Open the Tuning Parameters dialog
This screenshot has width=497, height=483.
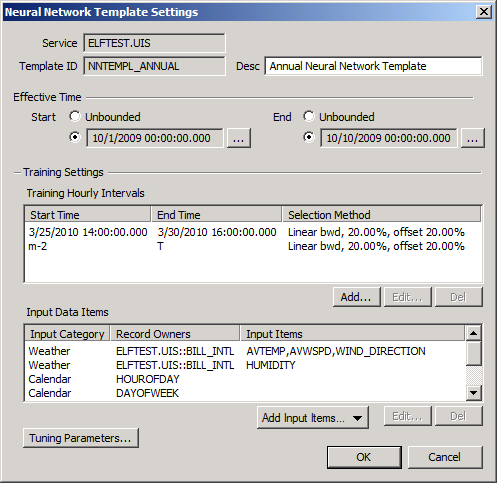pyautogui.click(x=81, y=438)
